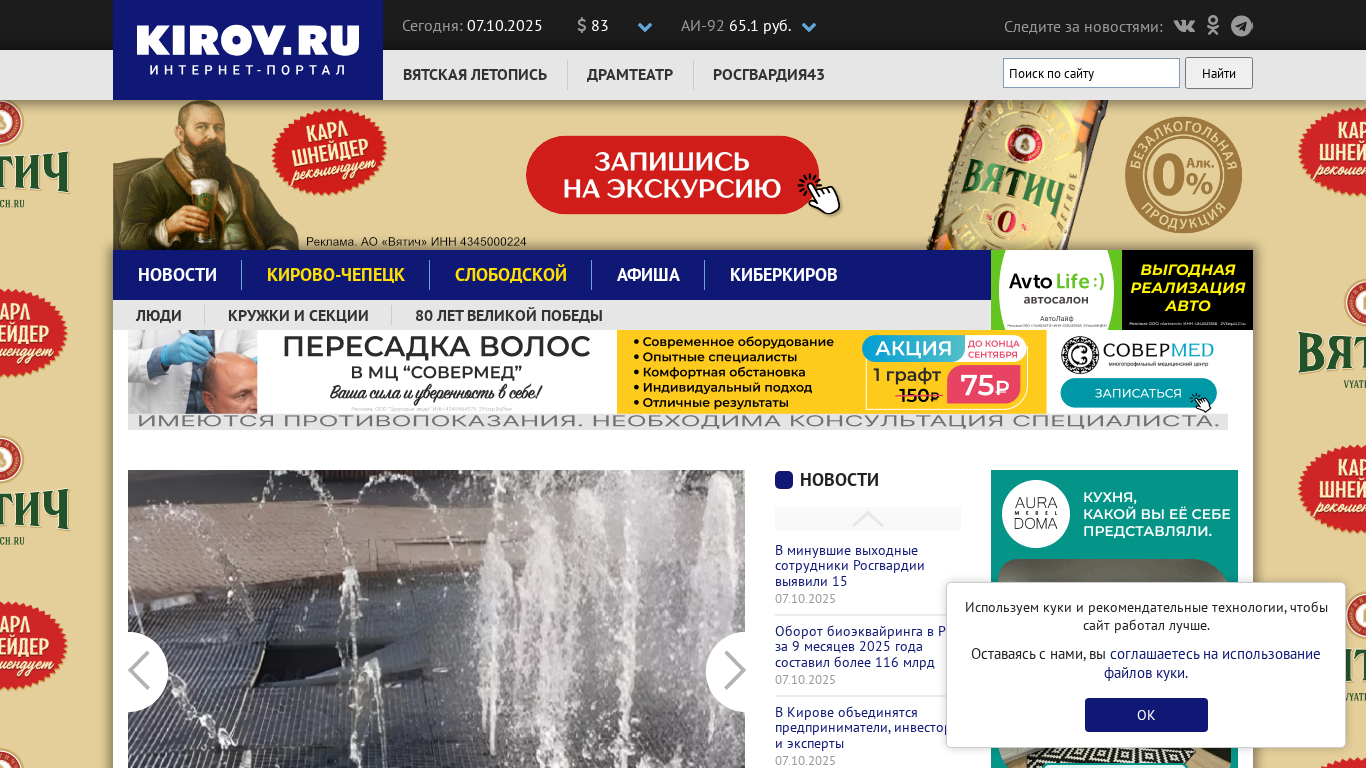
Task: Click the Следите за новостями label
Action: pos(1083,26)
